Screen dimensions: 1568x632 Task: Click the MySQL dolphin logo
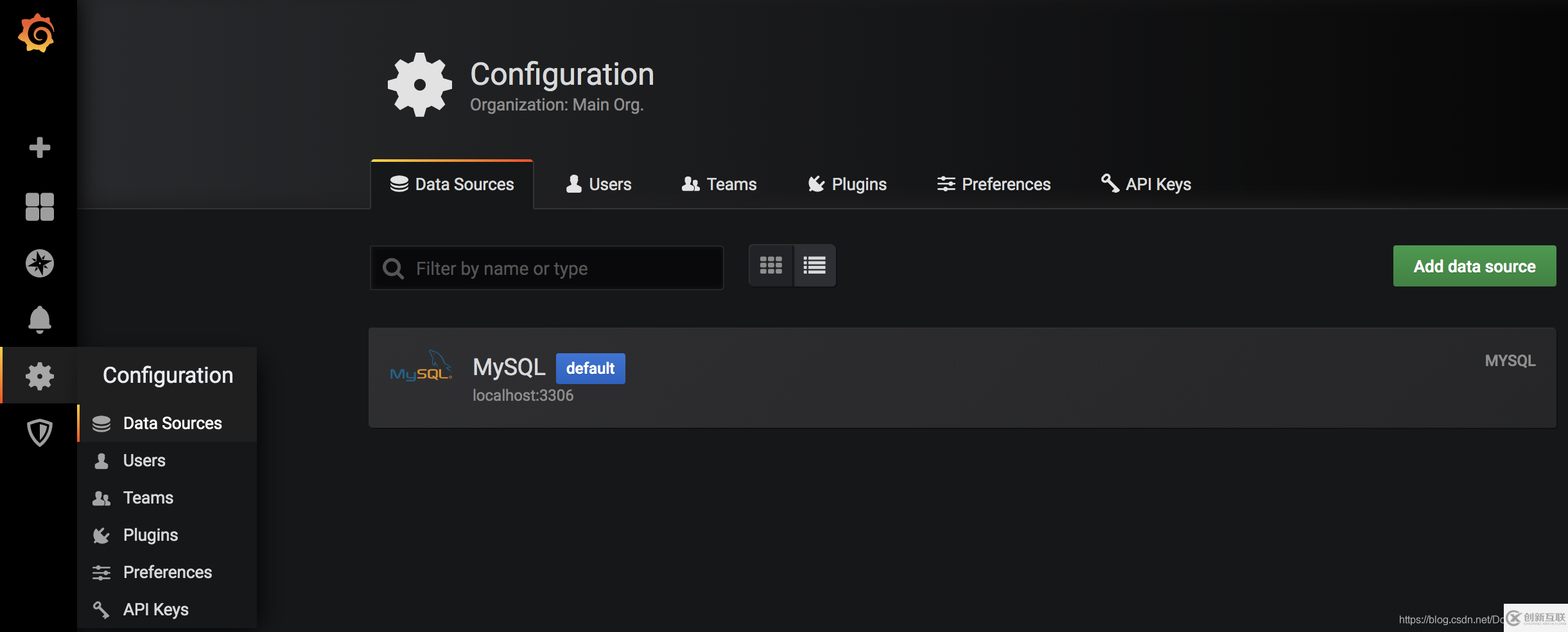click(421, 368)
